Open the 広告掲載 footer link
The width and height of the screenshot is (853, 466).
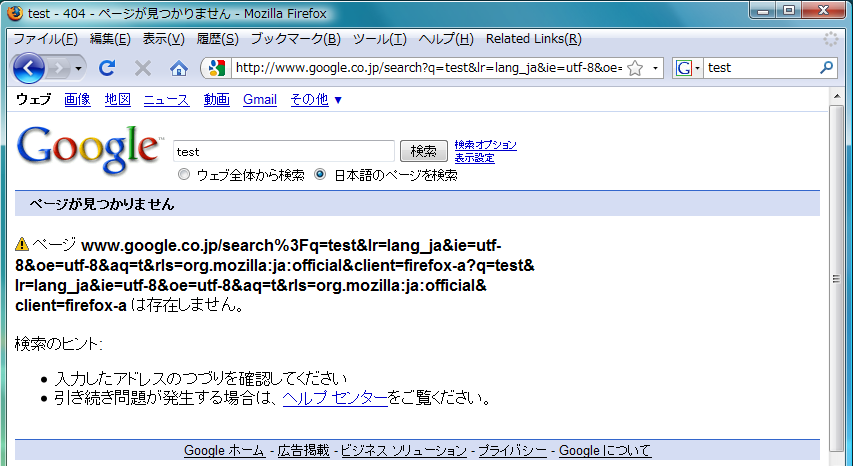click(x=304, y=451)
